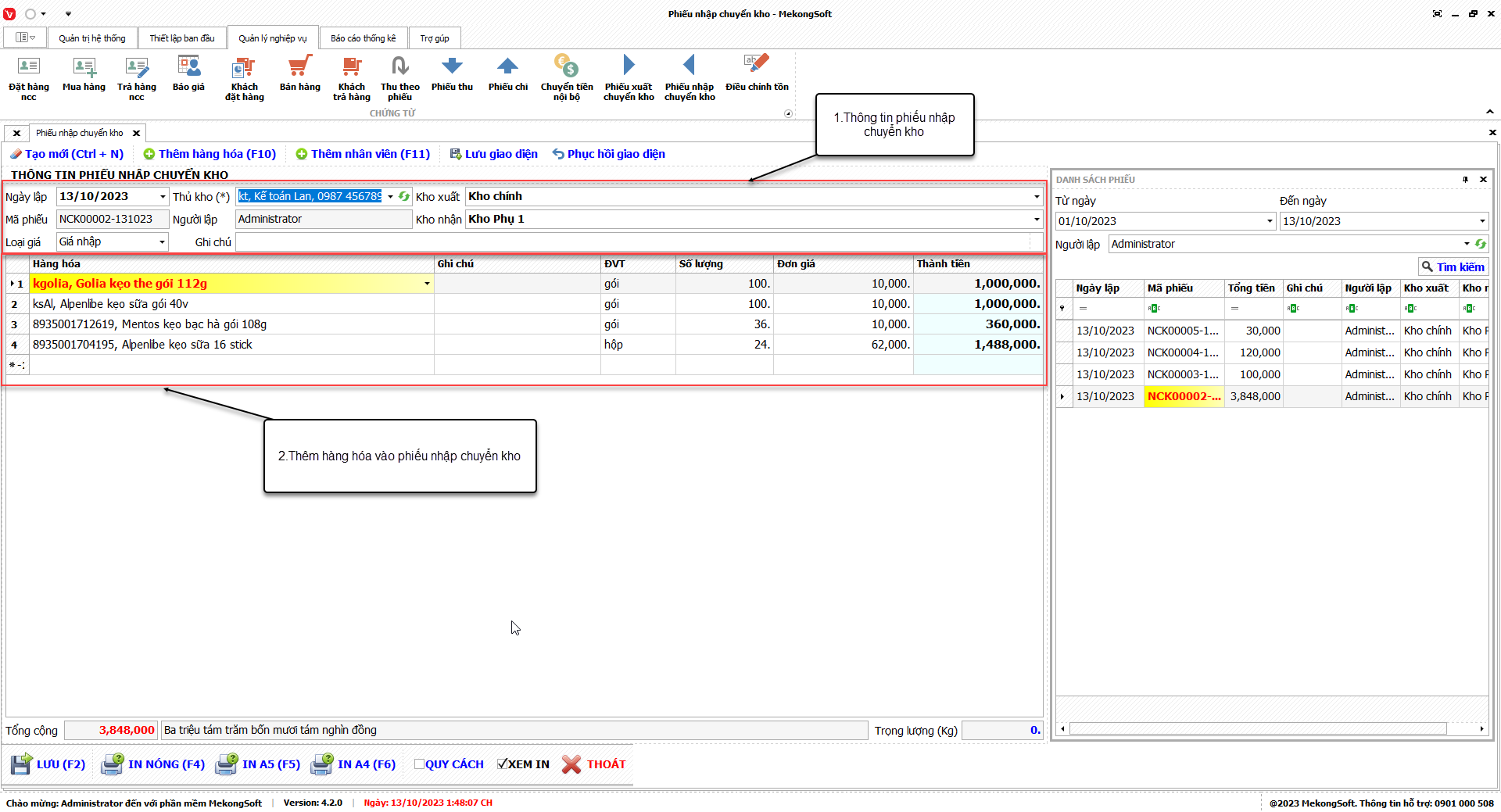The image size is (1501, 812).
Task: Click refresh icon next to Thủ kho
Action: (404, 197)
